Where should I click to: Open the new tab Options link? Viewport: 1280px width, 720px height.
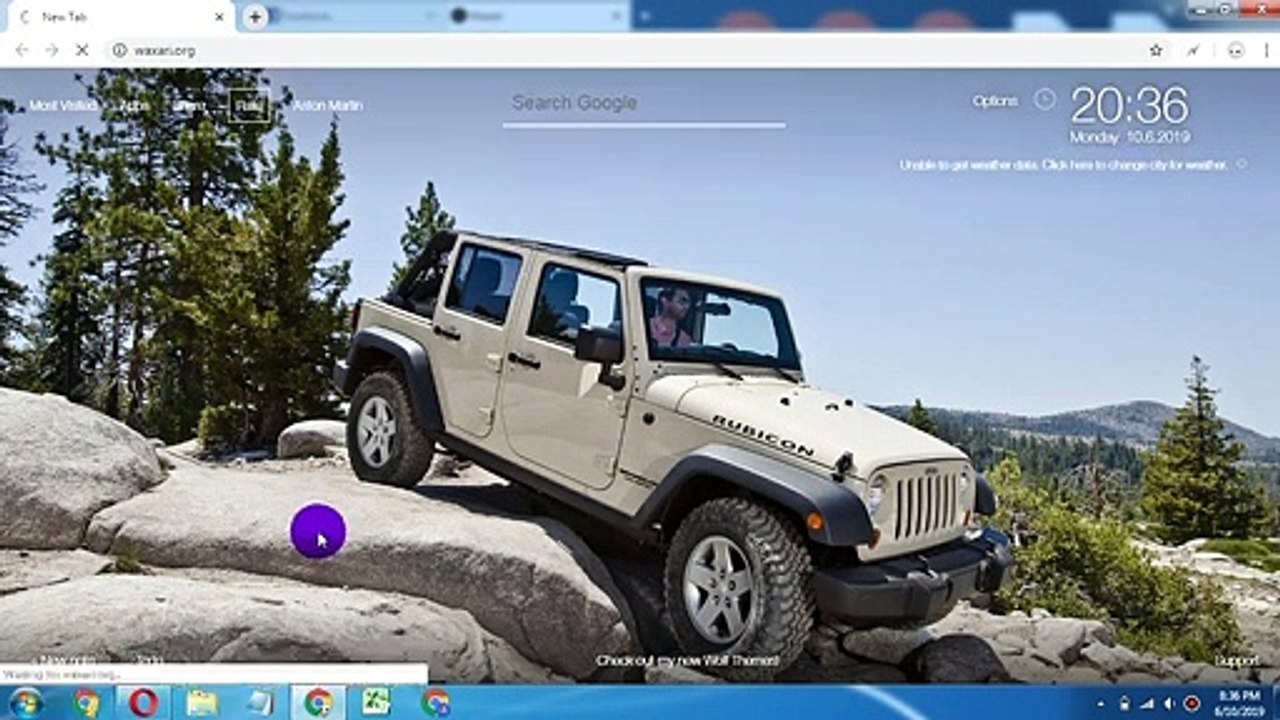995,101
